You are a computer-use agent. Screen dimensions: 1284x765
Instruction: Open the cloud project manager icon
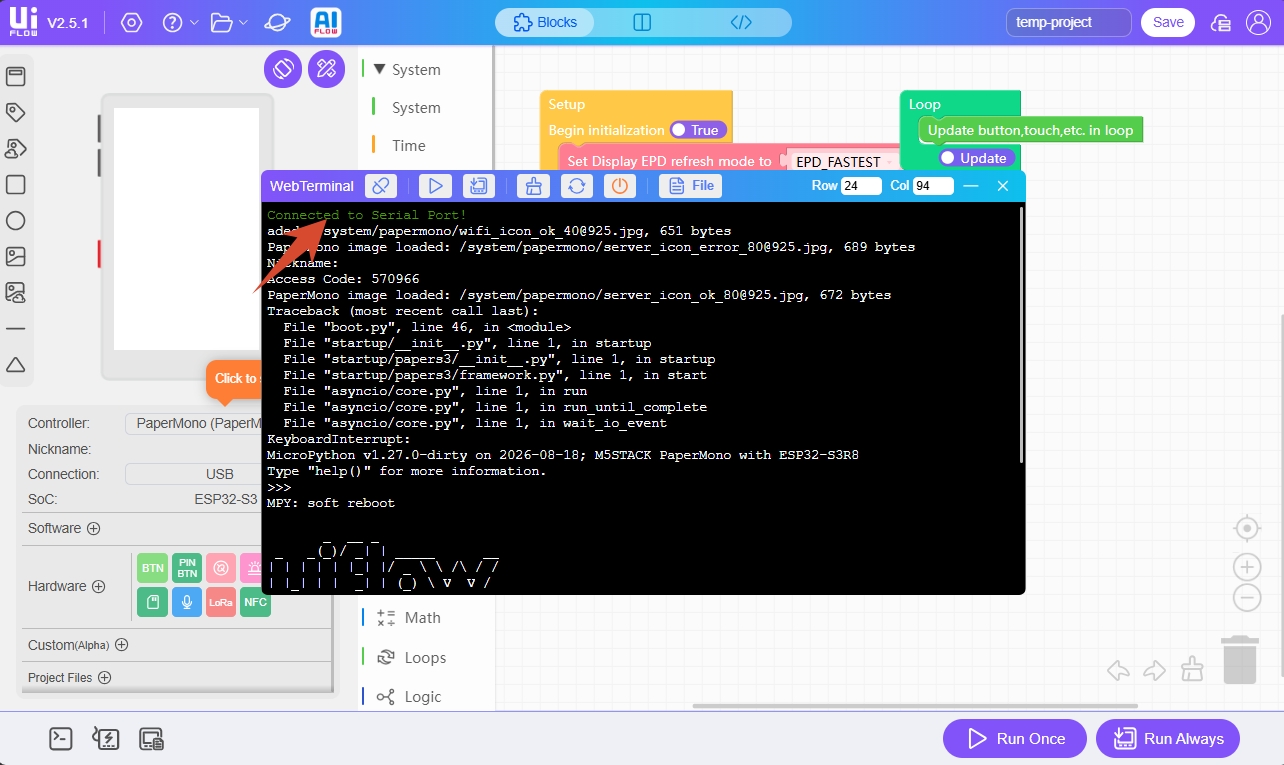coord(1221,22)
